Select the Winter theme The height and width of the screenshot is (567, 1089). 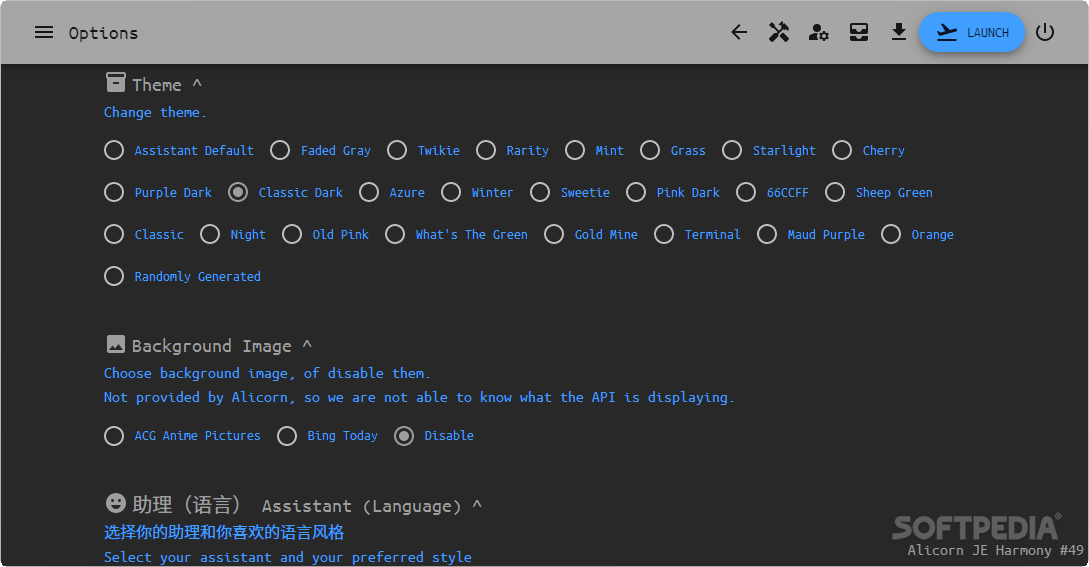coord(451,192)
